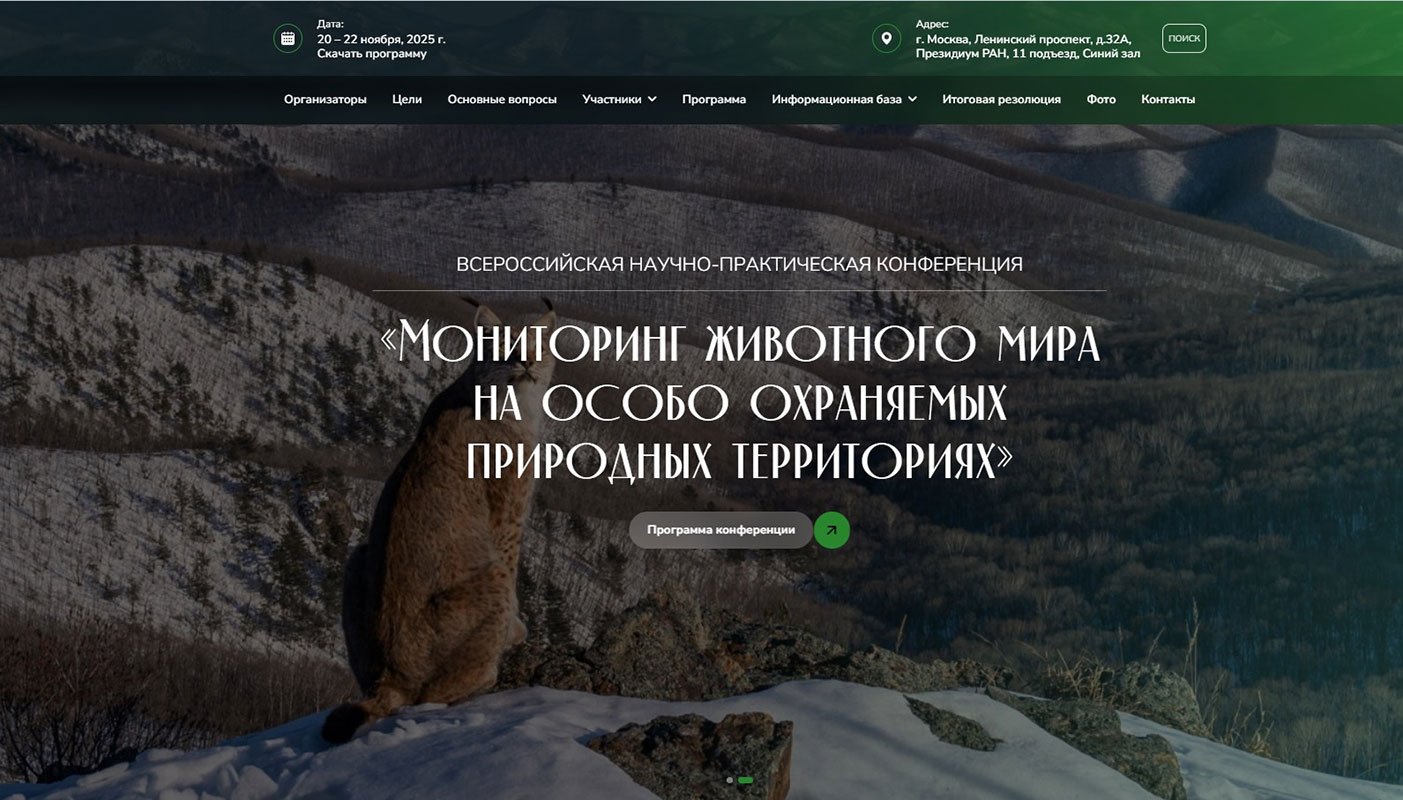Expand the Информационная база dropdown chevron
Screen dimensions: 1403x800
coord(912,99)
